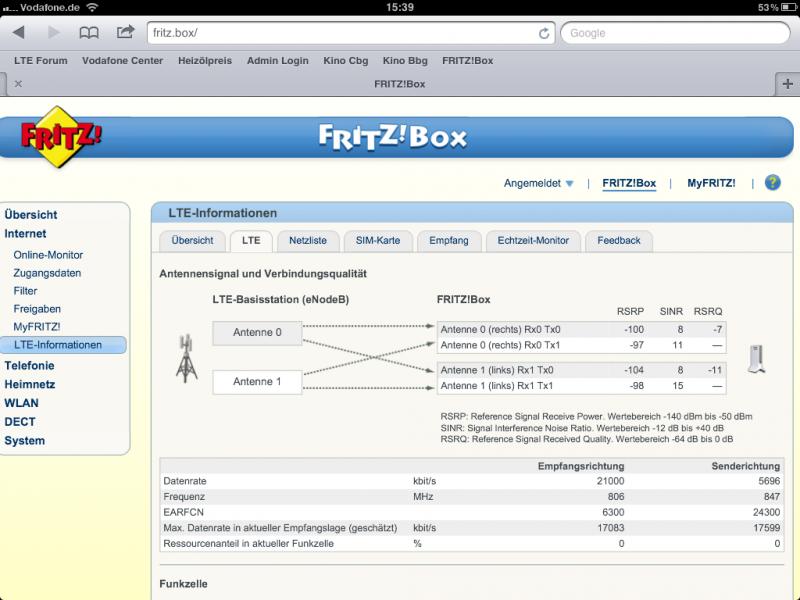Open the Netzliste tab
Screen dimensions: 800x600
(308, 240)
